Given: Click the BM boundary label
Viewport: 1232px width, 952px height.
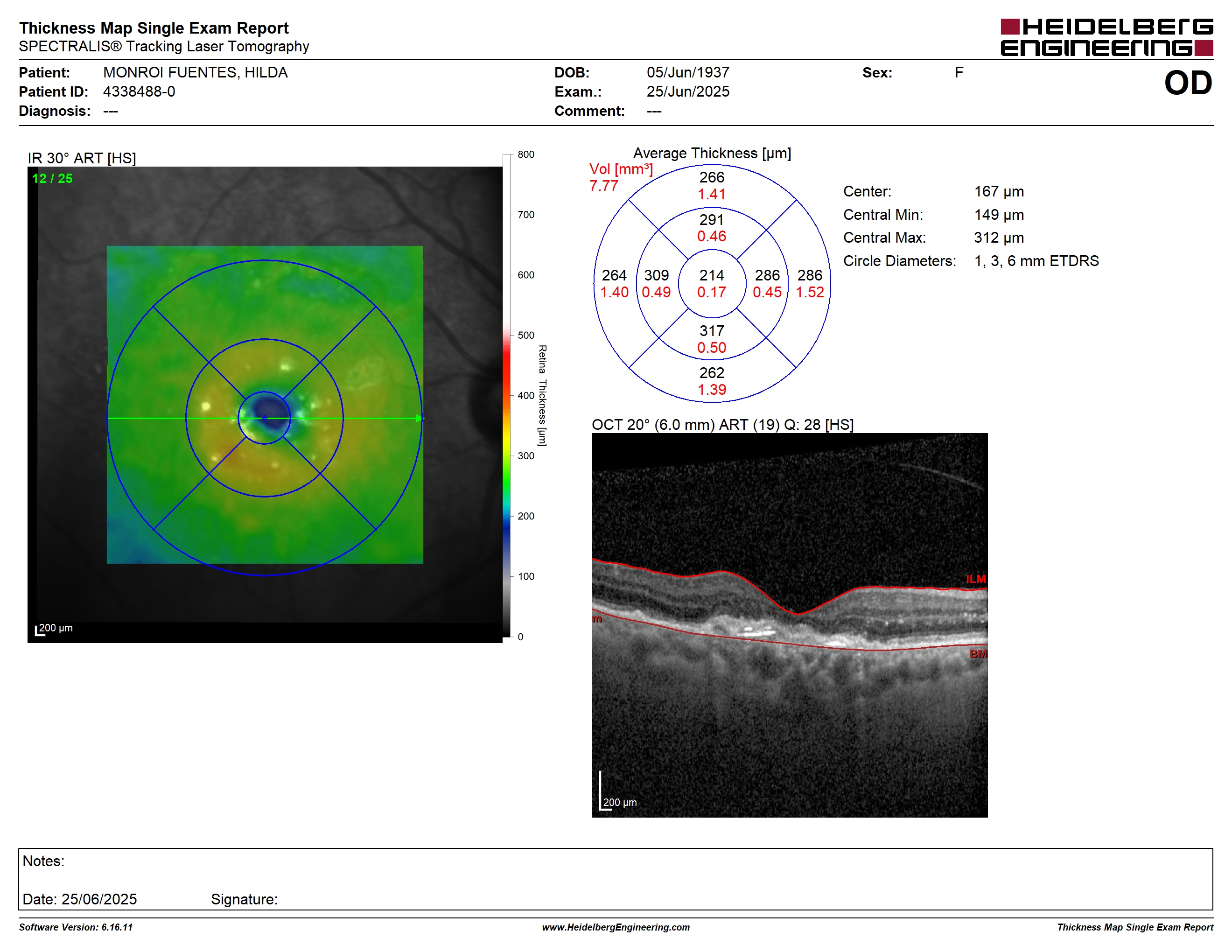Looking at the screenshot, I should (978, 654).
